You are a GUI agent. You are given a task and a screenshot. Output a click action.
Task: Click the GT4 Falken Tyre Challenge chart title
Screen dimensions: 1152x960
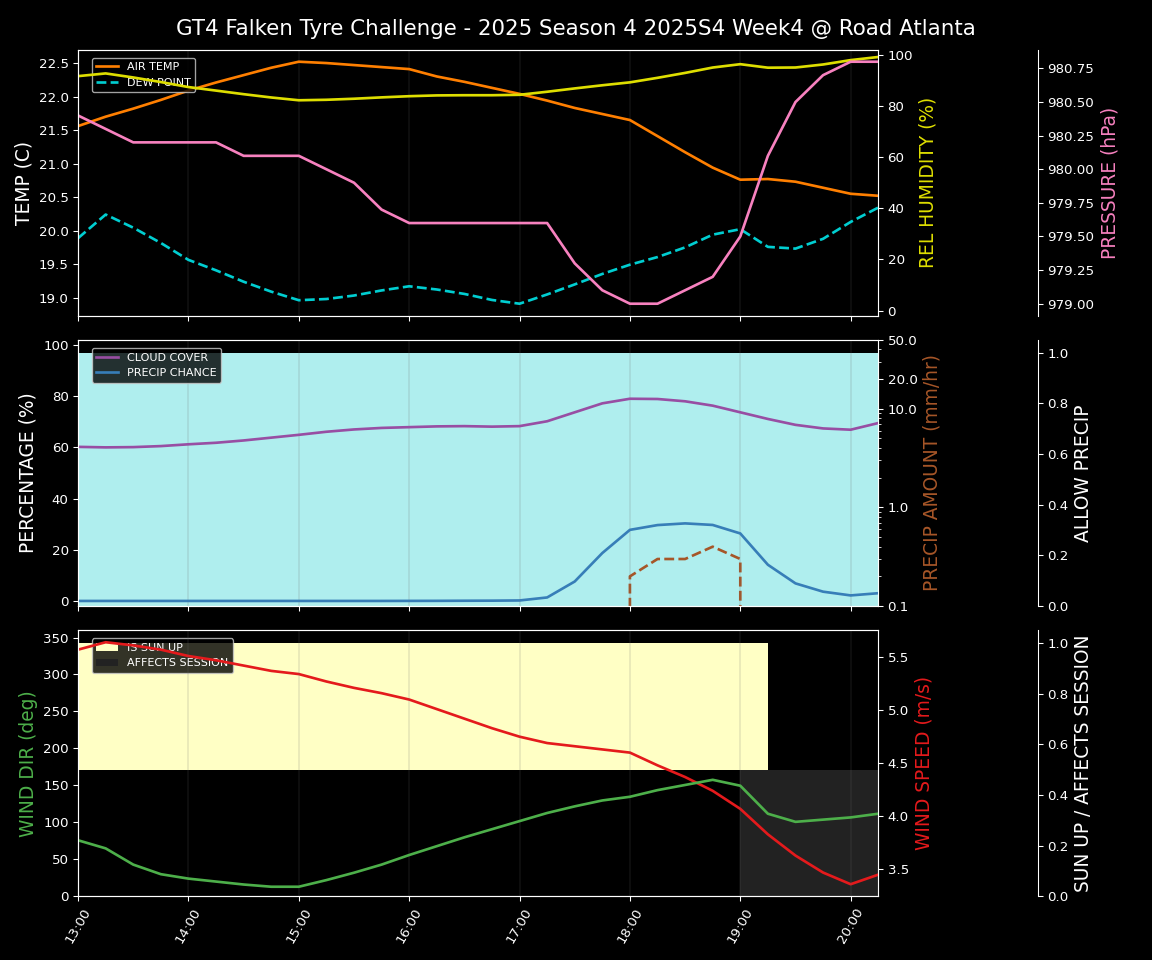click(575, 28)
